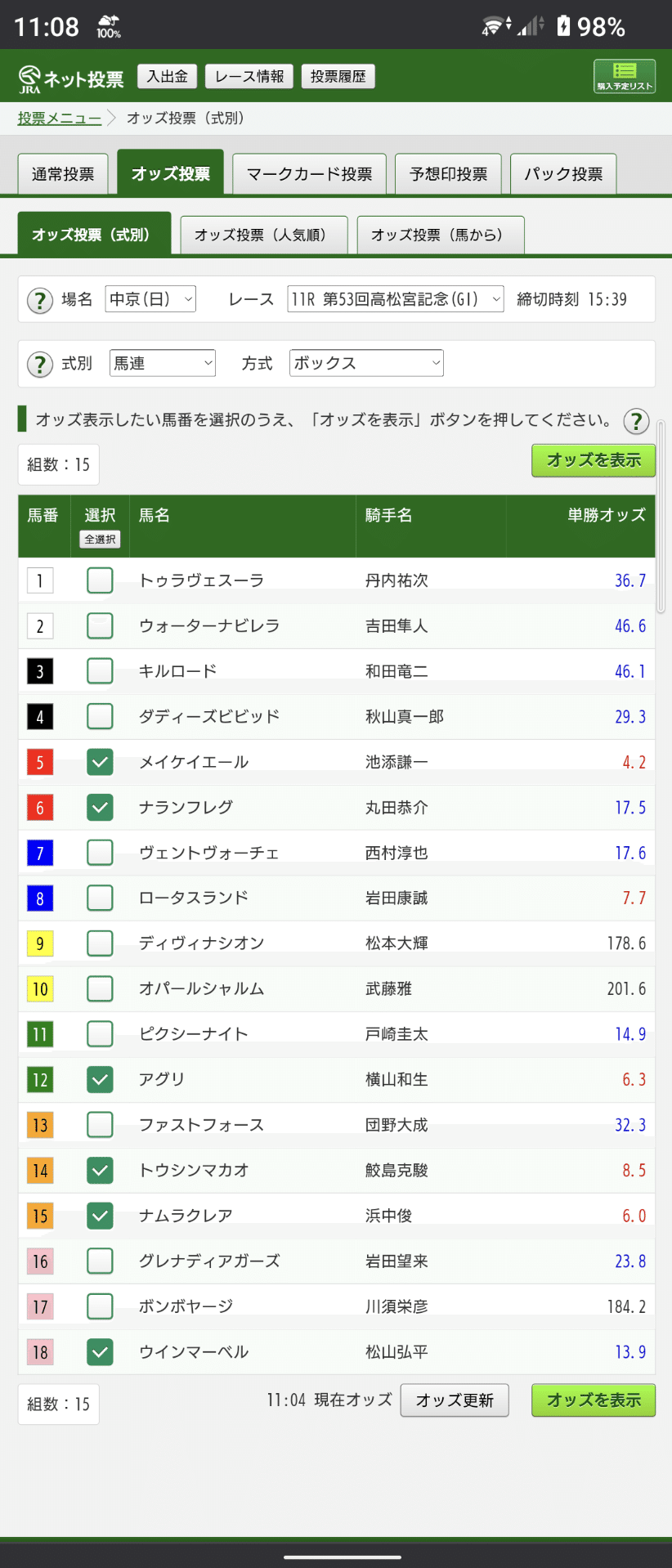Open the 場名 venue dropdown
Screen dimensions: 672x1568
click(x=150, y=299)
